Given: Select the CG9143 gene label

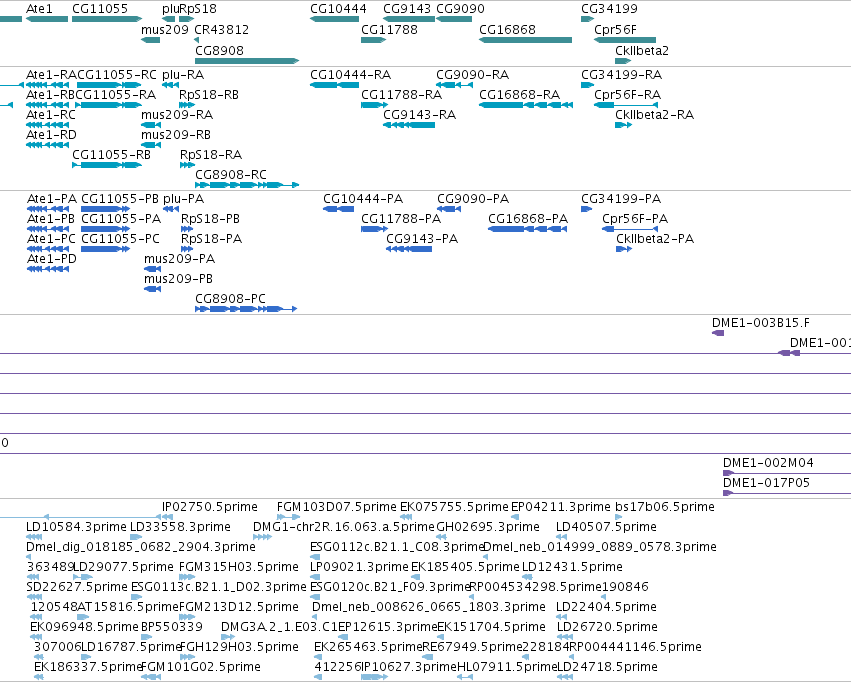Looking at the screenshot, I should tap(407, 9).
